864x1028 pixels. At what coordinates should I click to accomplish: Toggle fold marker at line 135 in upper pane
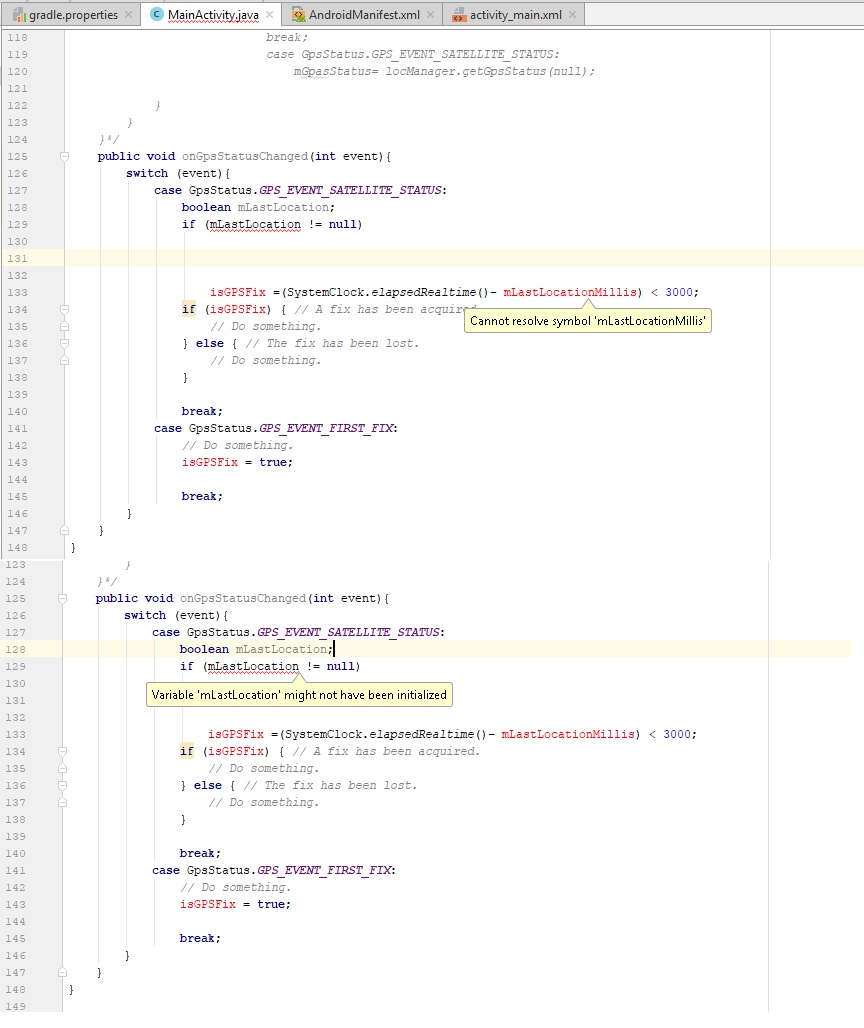click(x=64, y=326)
